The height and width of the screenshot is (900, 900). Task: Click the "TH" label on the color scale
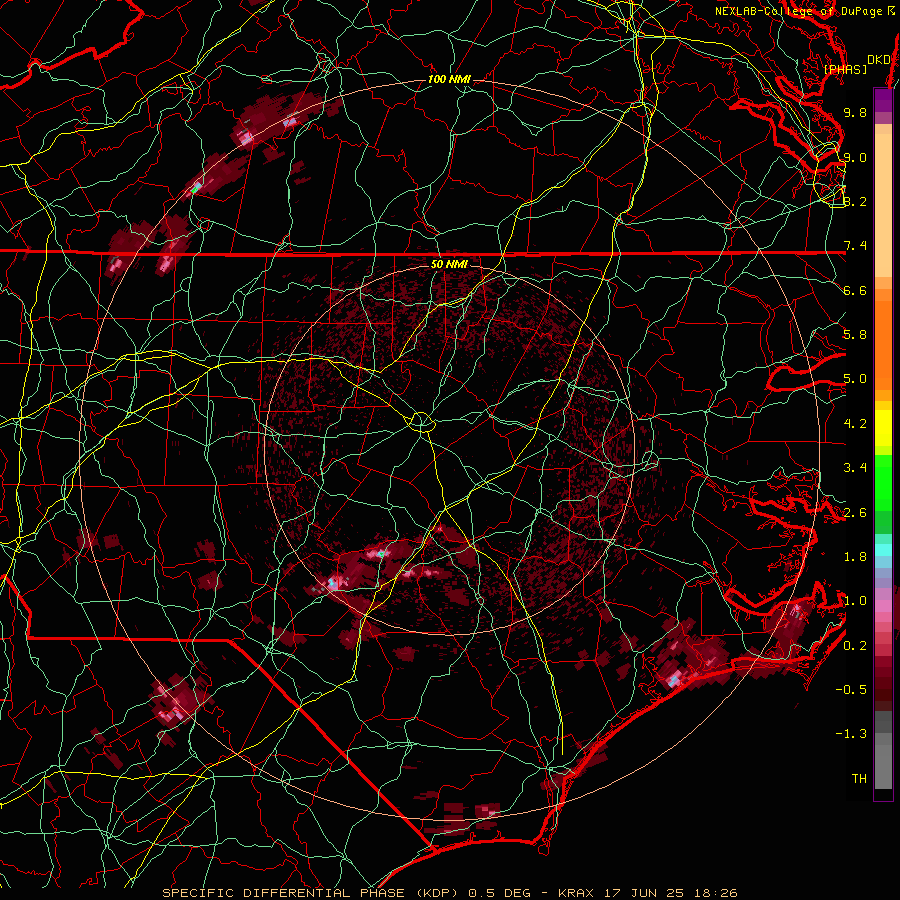[859, 779]
